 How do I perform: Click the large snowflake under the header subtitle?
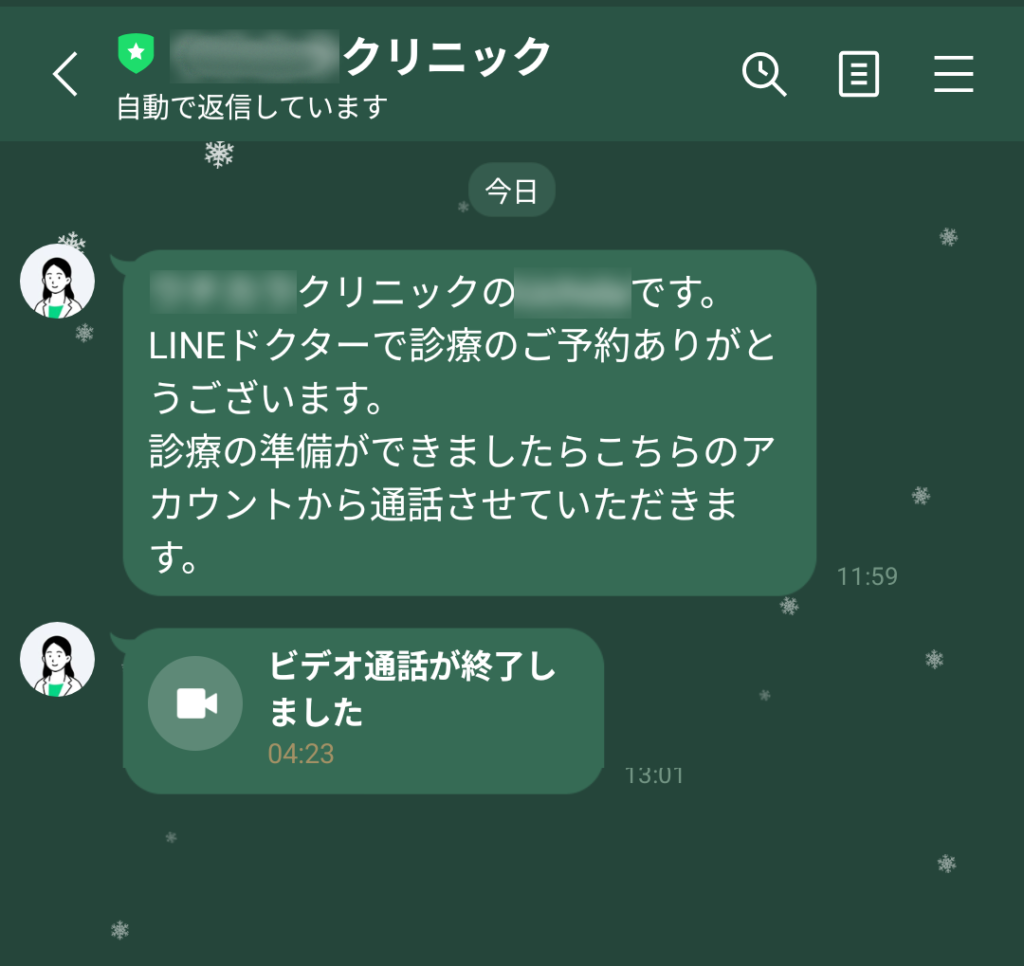(x=219, y=154)
